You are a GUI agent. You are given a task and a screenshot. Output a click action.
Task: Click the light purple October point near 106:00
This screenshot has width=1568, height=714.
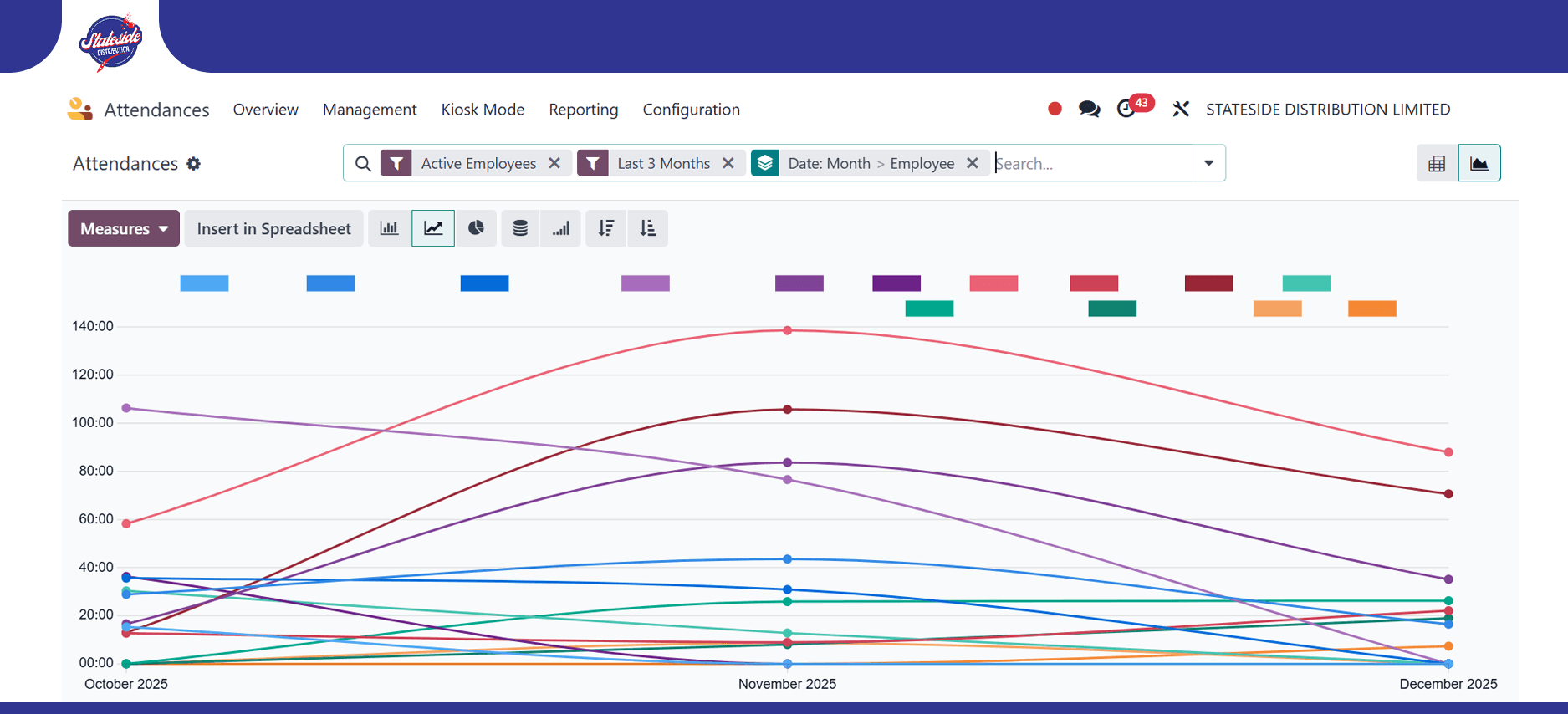click(126, 408)
